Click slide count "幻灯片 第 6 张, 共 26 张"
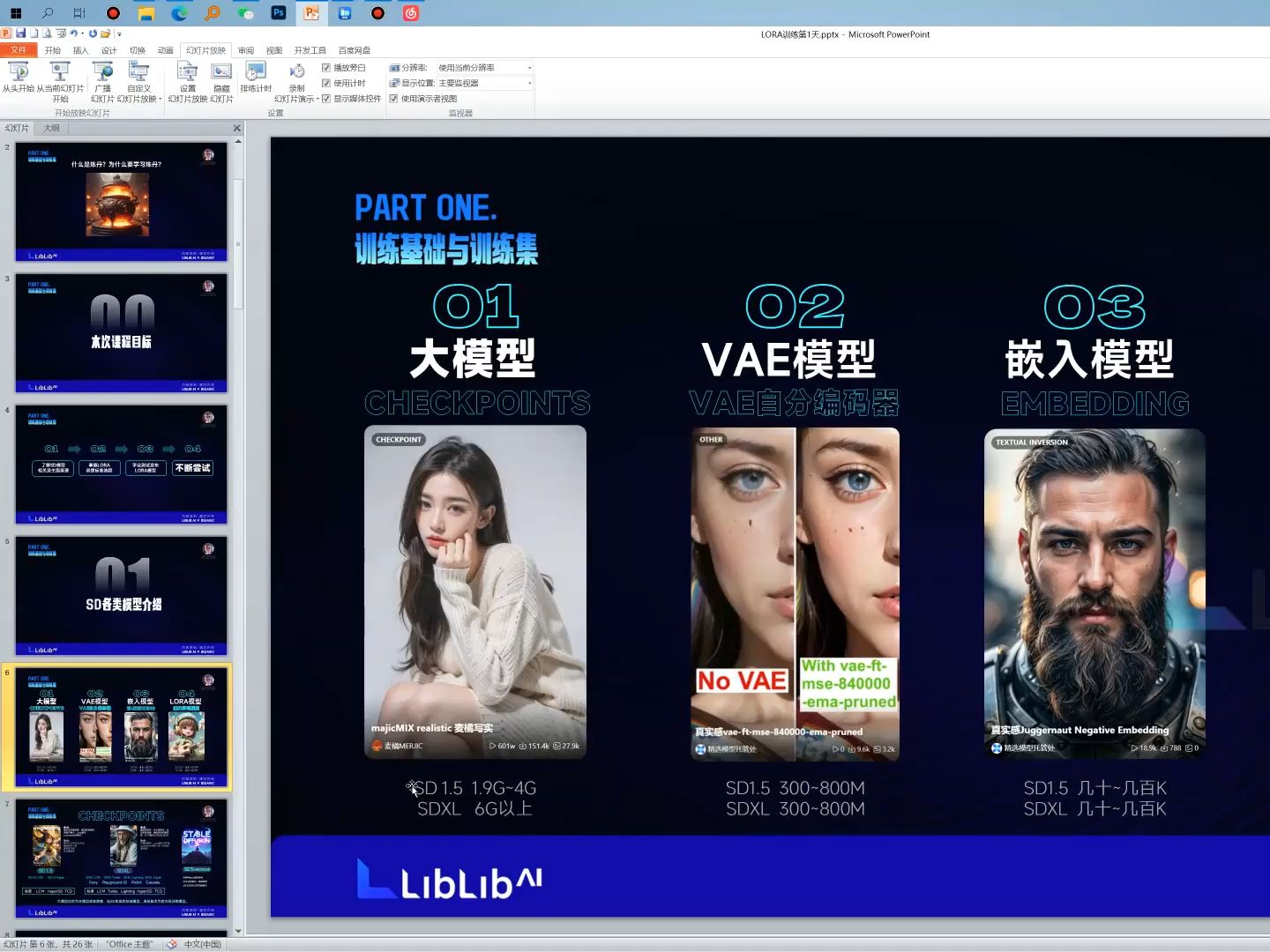 pyautogui.click(x=48, y=944)
